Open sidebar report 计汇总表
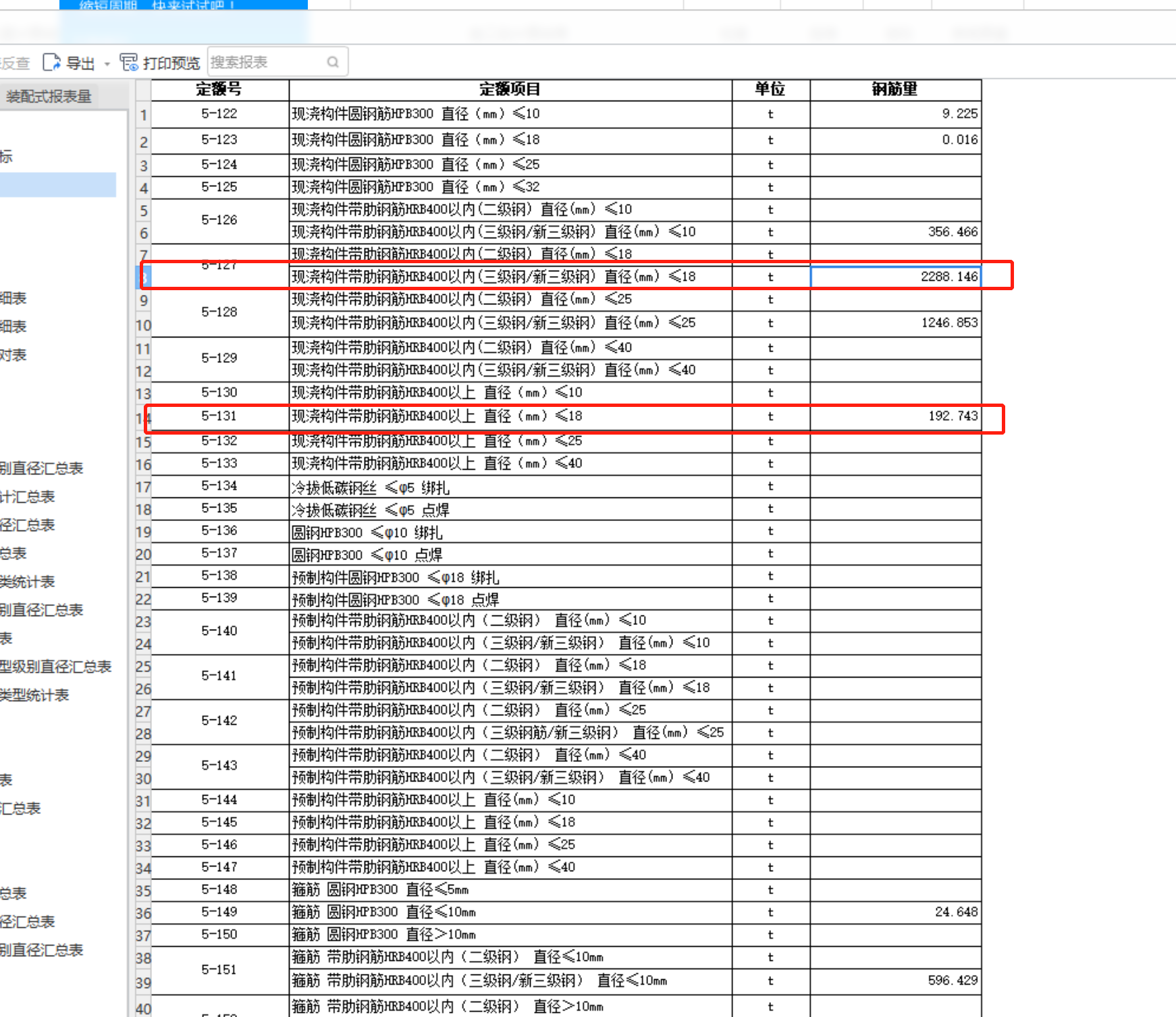1176x1017 pixels. coord(28,497)
